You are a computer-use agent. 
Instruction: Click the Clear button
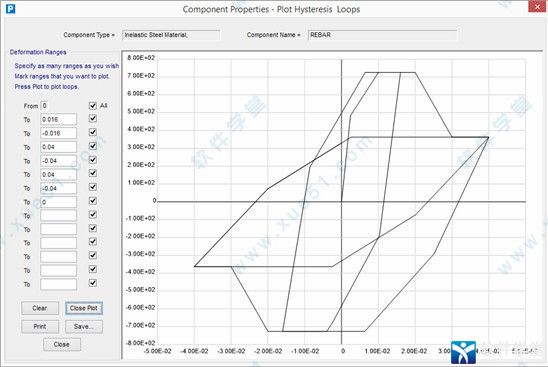click(x=40, y=308)
